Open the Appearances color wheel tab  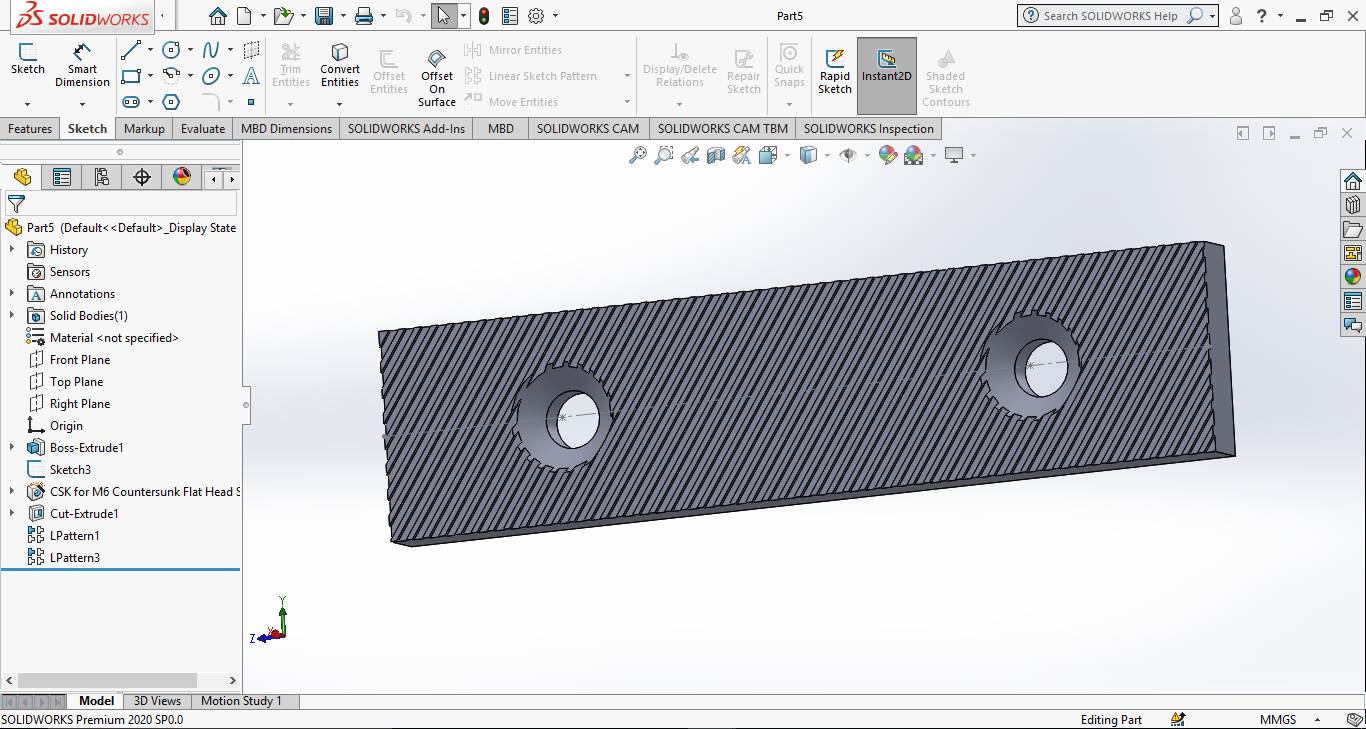[x=182, y=178]
